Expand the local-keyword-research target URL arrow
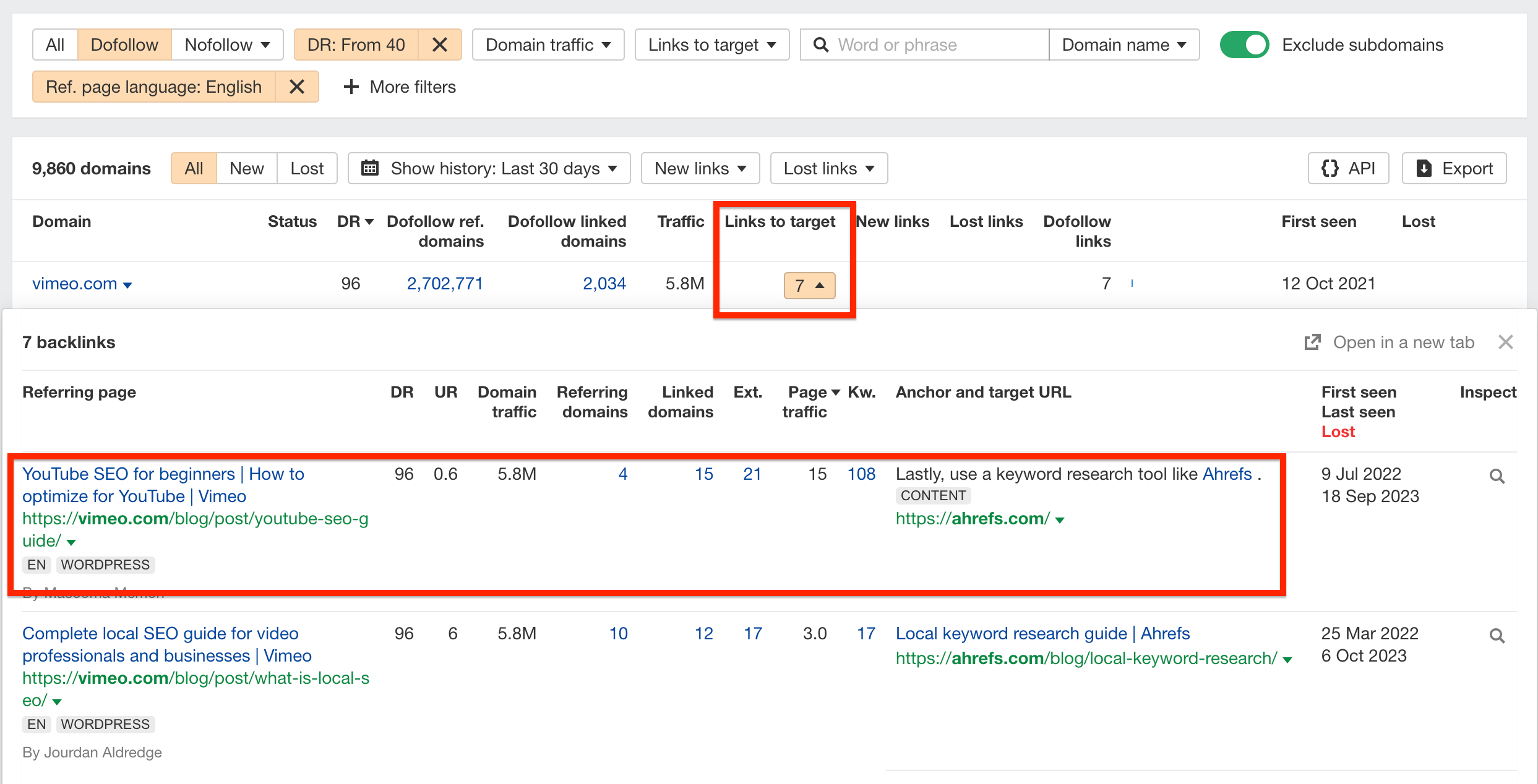The image size is (1538, 784). pos(1287,660)
